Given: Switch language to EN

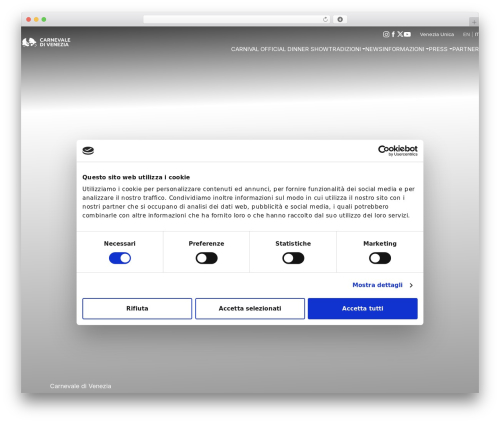Looking at the screenshot, I should (x=466, y=34).
